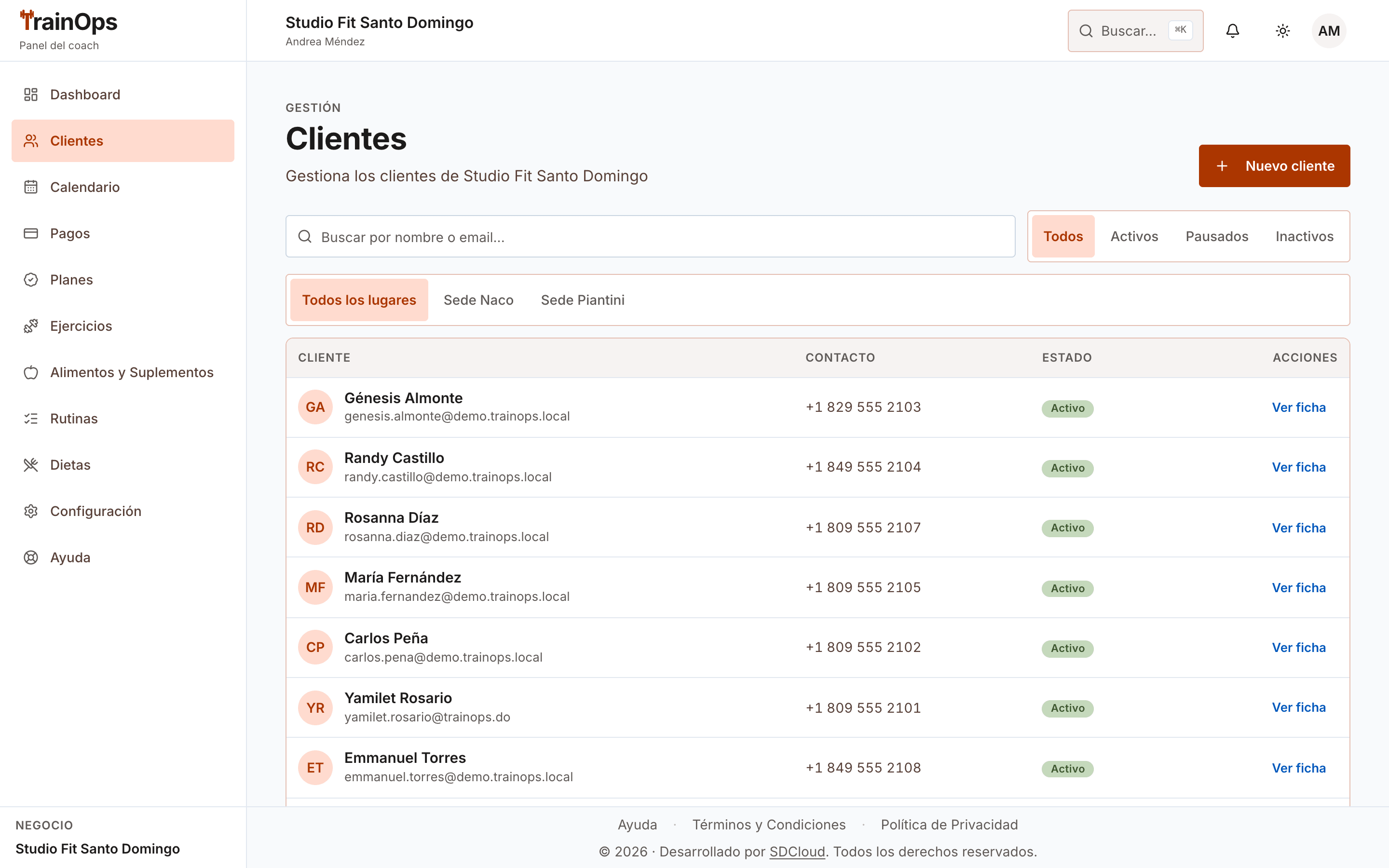Screen dimensions: 1389x868
Task: Show Inactivos clients
Action: (x=1304, y=236)
